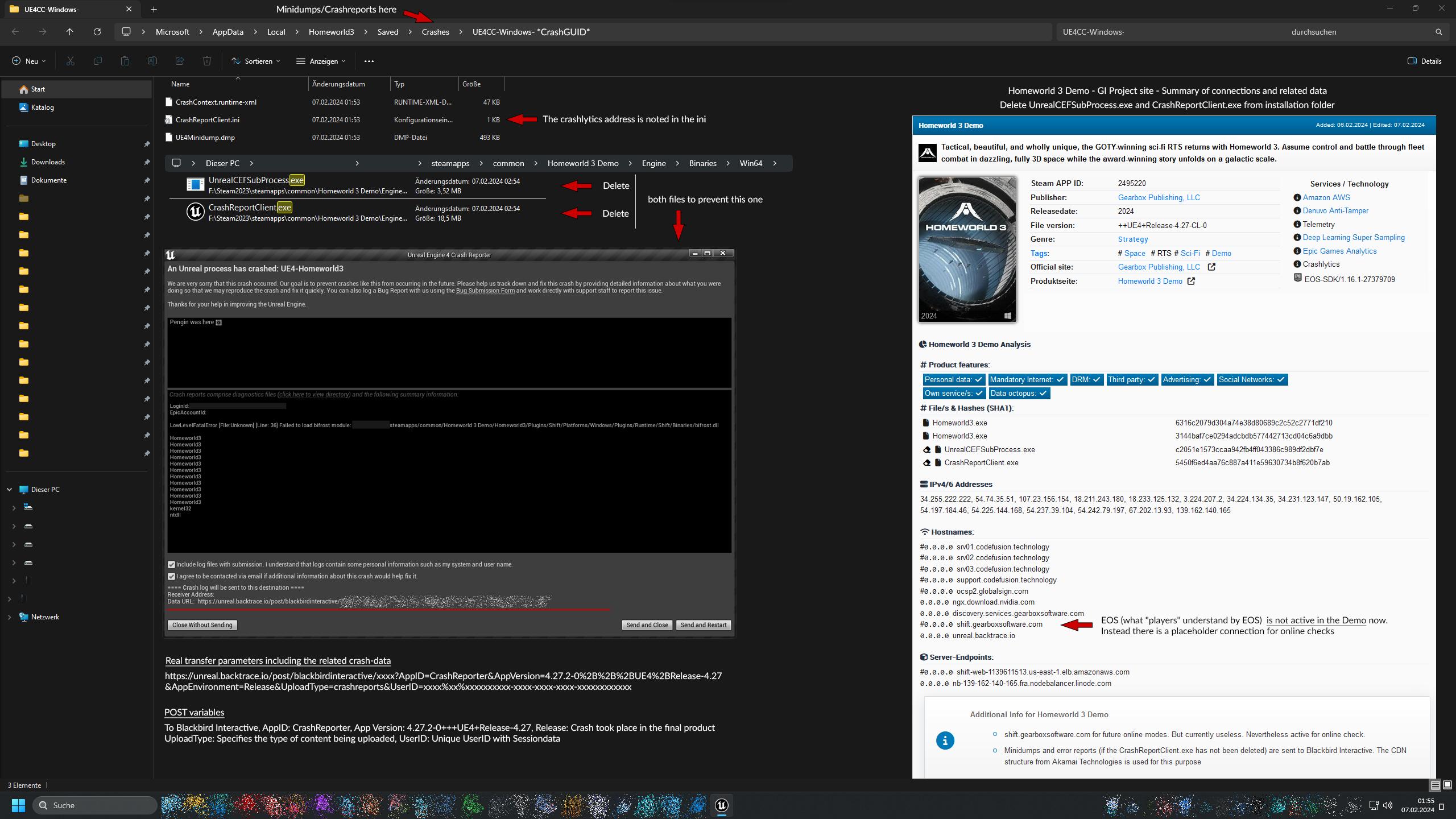Switch to details list view icon in status bar
Screen dimensions: 1456x819
click(x=1435, y=785)
